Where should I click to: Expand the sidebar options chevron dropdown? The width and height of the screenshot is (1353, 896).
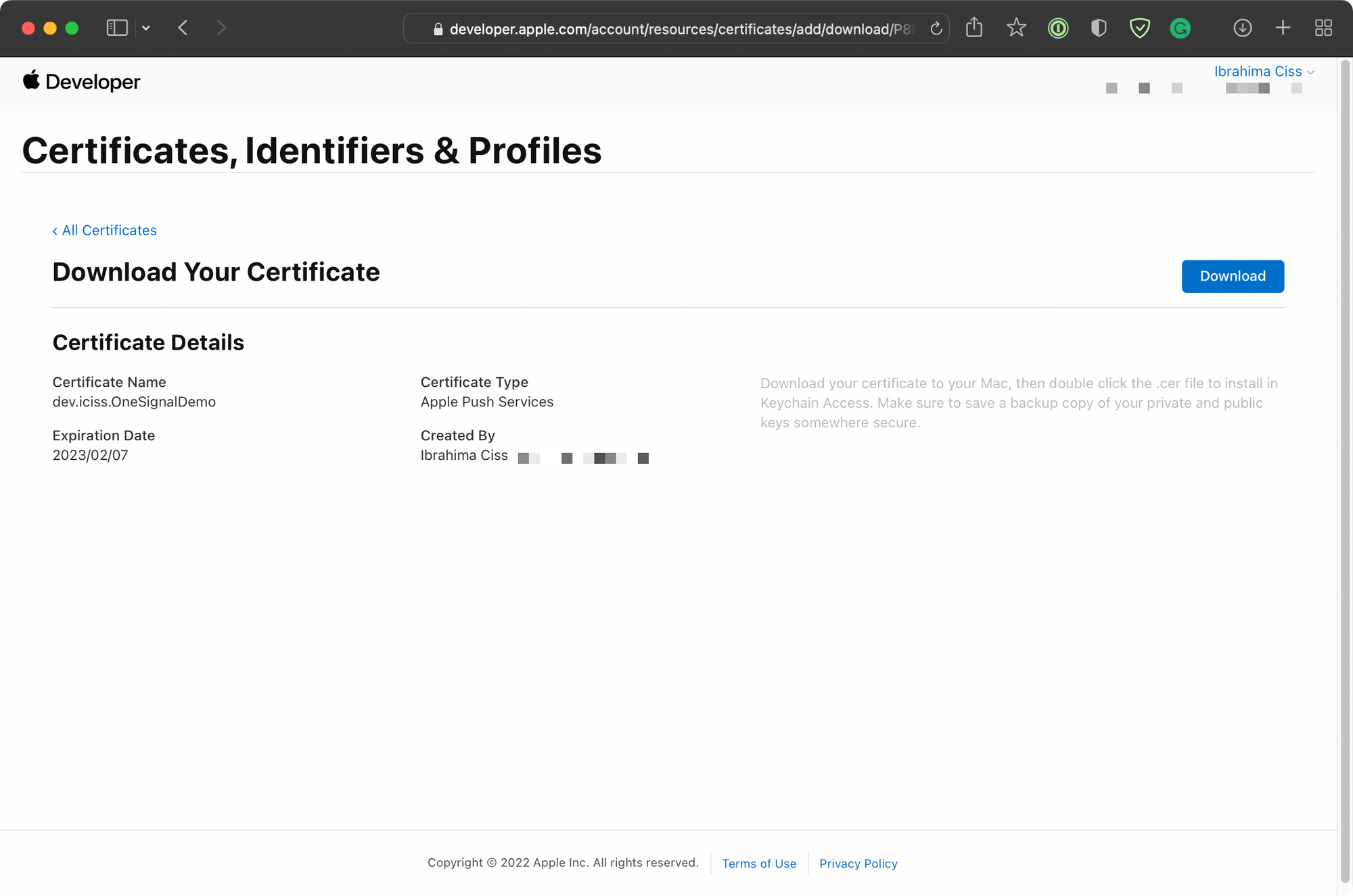[146, 28]
